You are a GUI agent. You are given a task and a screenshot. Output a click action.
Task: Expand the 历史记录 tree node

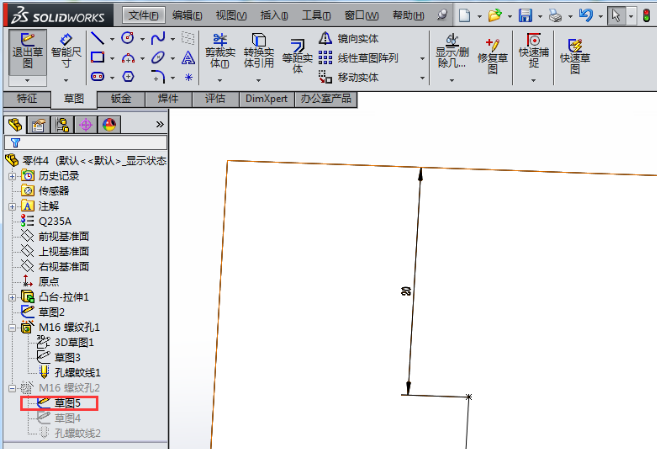click(12, 175)
